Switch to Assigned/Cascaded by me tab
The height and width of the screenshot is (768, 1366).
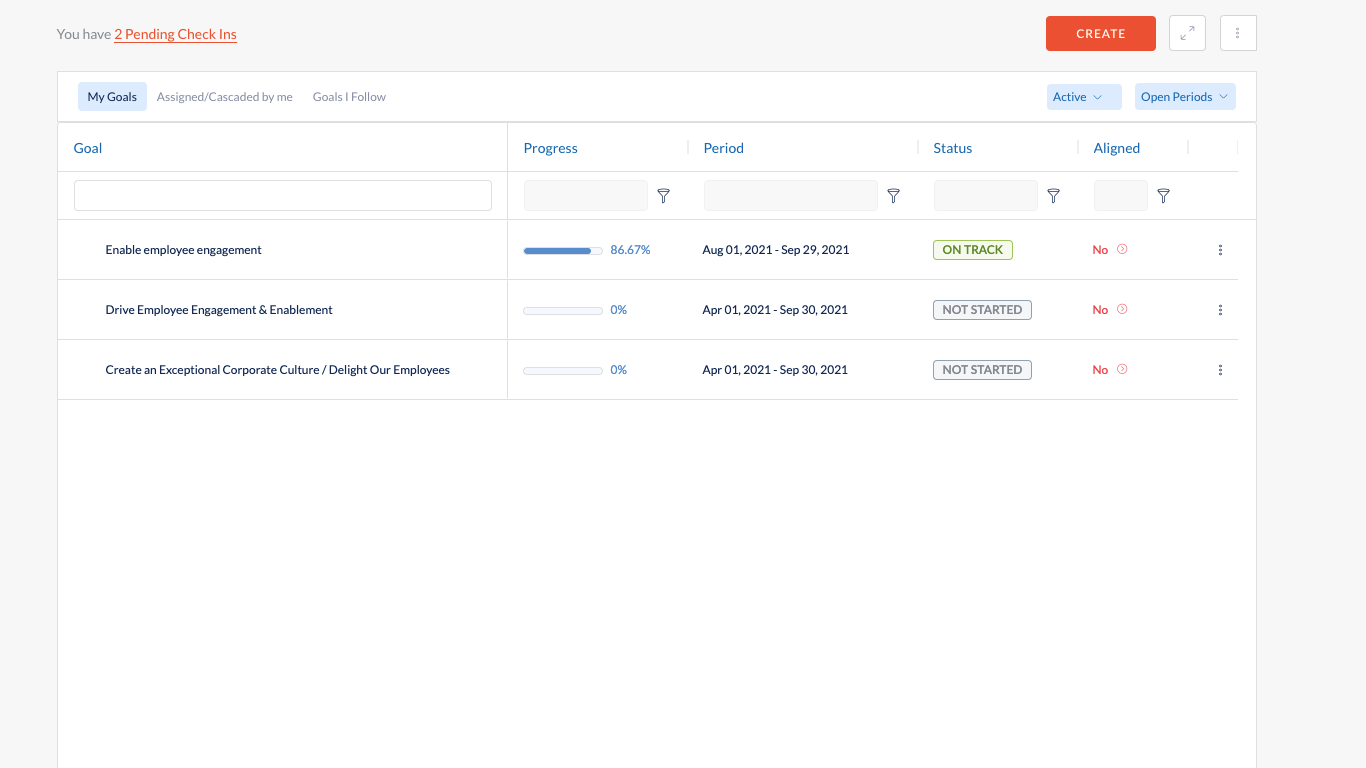click(x=225, y=97)
